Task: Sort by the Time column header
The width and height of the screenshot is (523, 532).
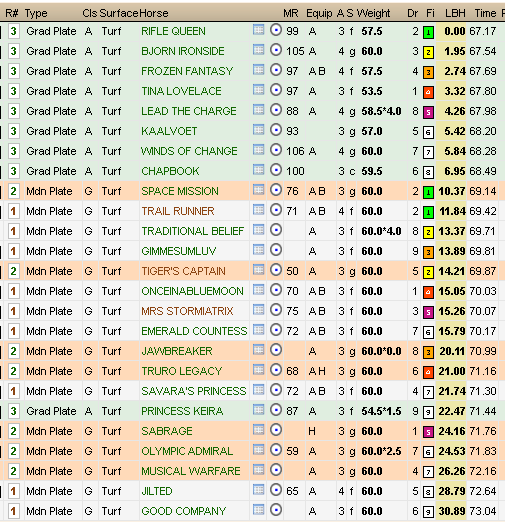Action: 485,13
